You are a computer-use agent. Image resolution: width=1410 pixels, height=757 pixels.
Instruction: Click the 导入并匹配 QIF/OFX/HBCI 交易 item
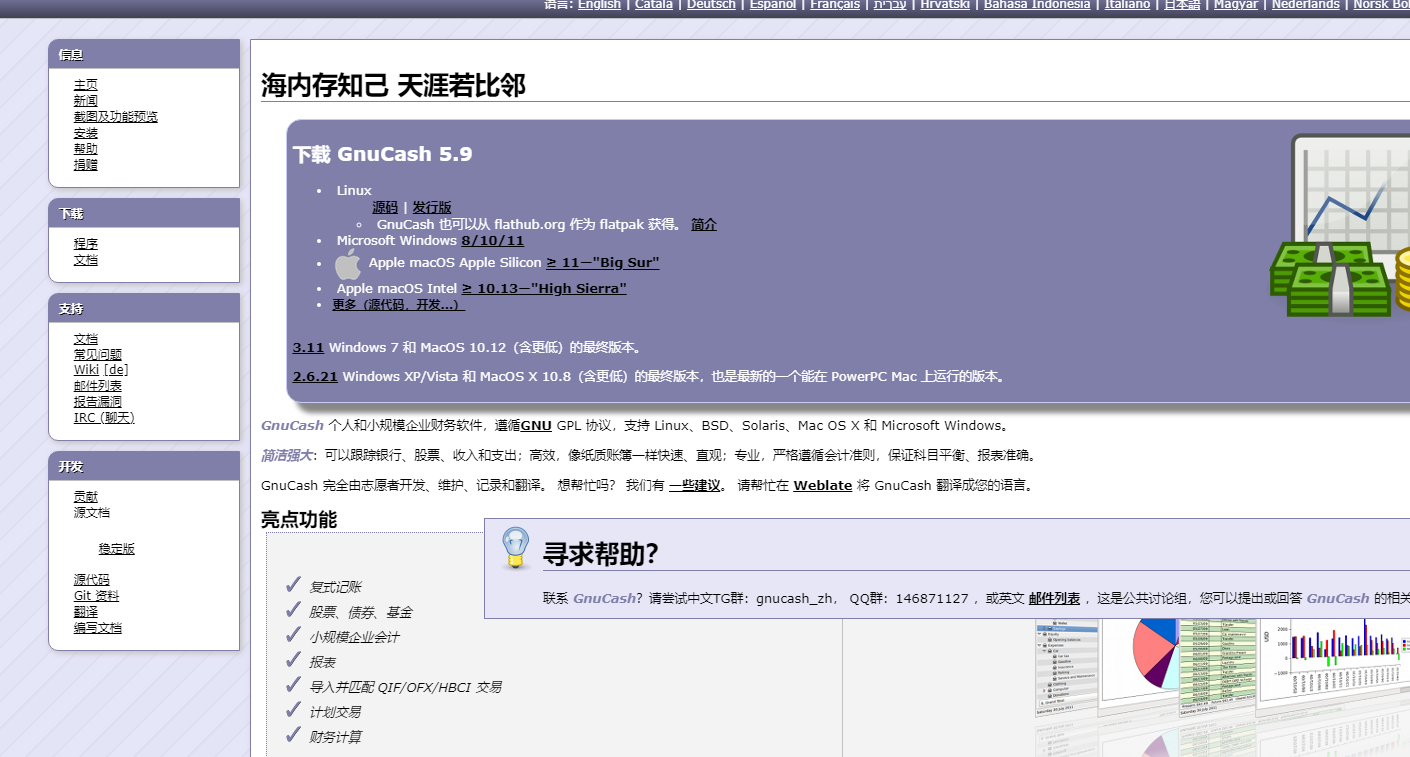[405, 688]
